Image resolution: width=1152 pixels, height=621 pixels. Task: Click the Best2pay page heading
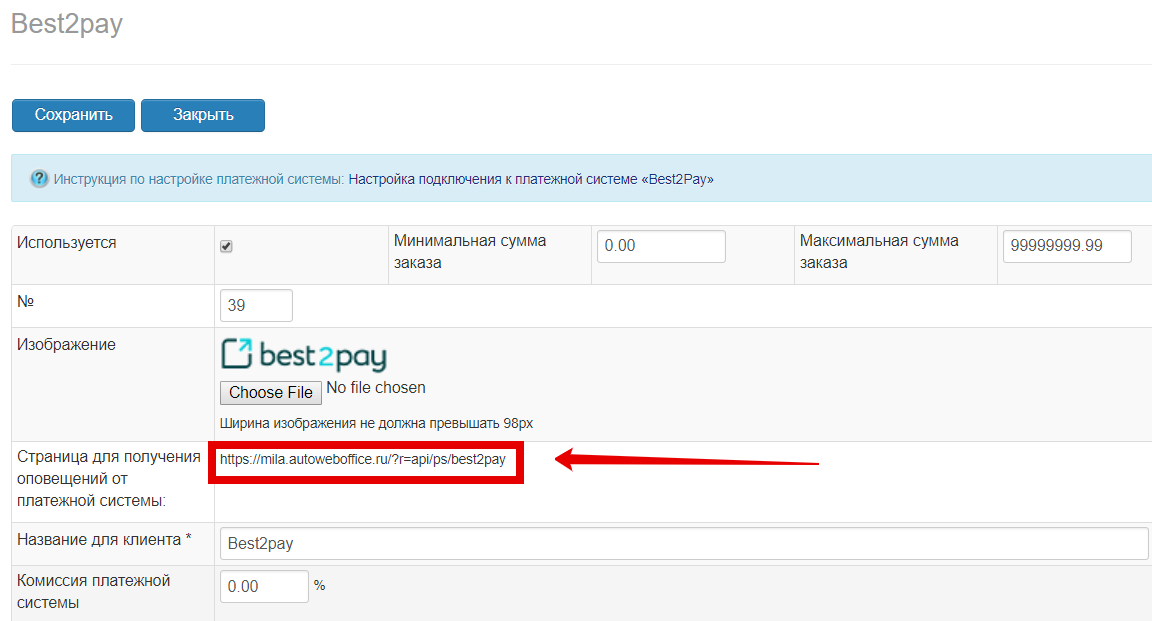point(67,24)
